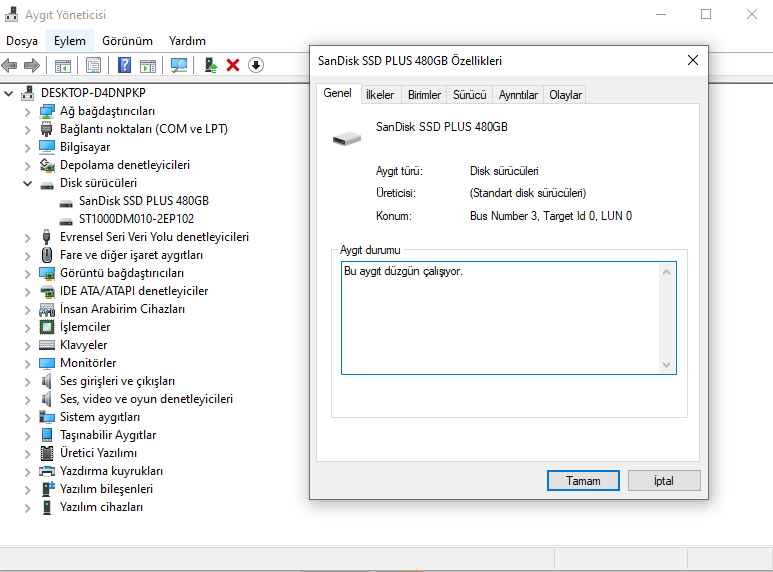Switch to the Birimler tab
This screenshot has width=773, height=572.
[x=424, y=95]
